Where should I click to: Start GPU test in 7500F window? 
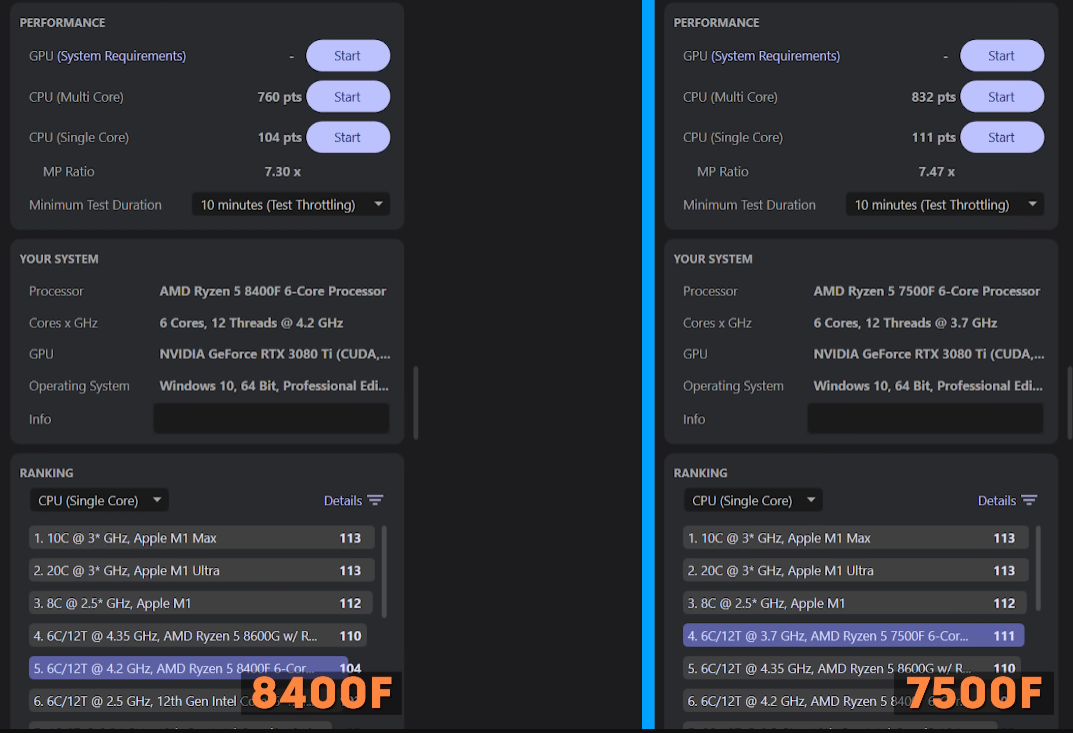click(x=1002, y=56)
